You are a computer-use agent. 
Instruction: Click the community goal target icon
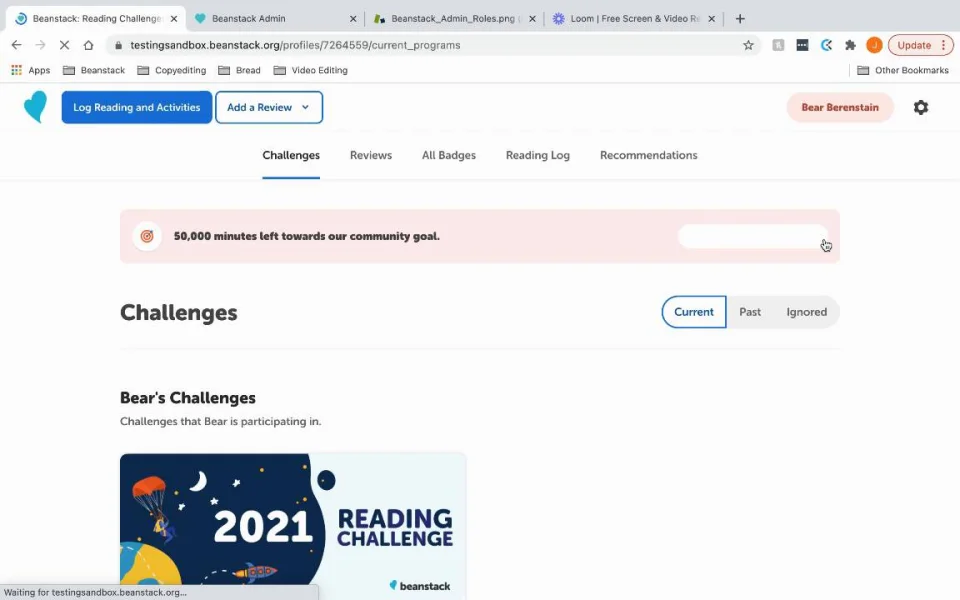click(x=147, y=236)
